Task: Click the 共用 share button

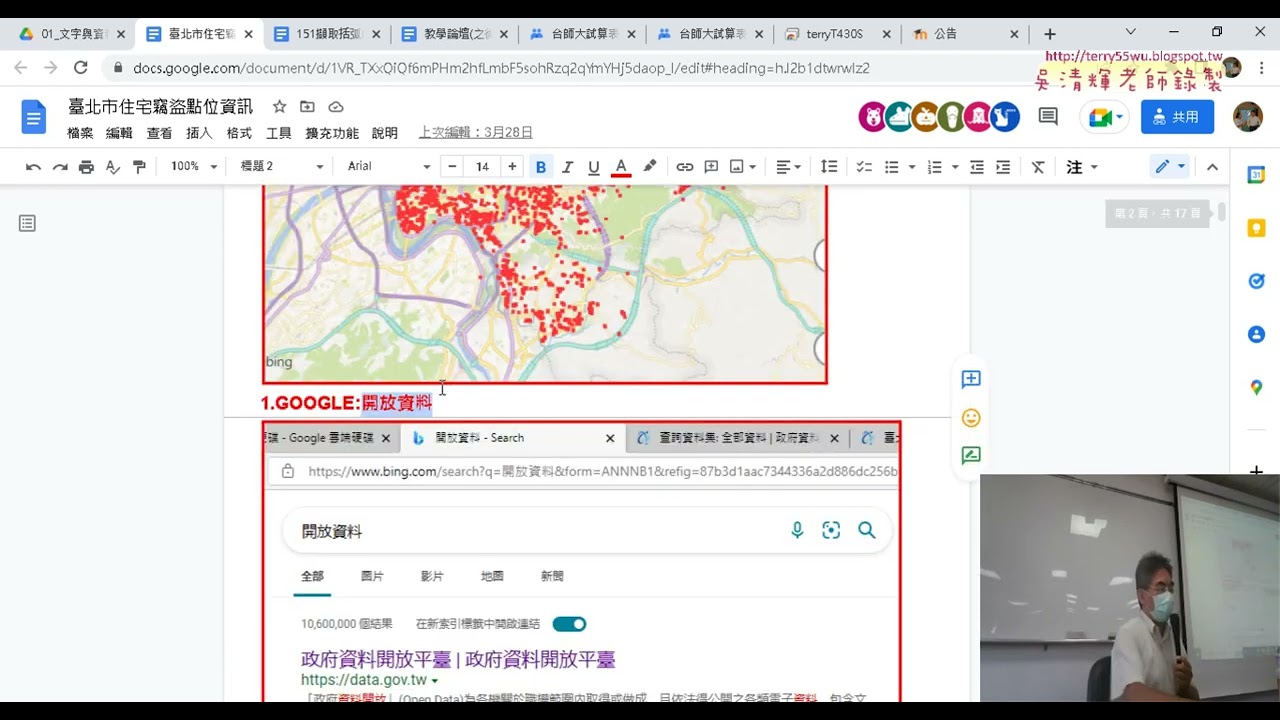Action: tap(1177, 117)
